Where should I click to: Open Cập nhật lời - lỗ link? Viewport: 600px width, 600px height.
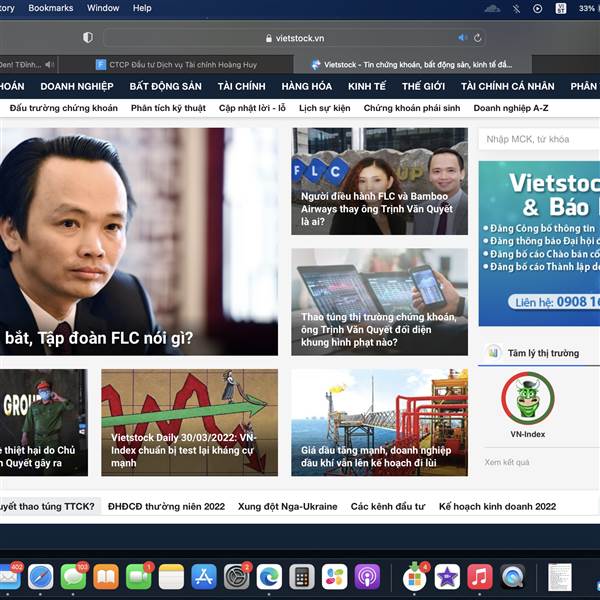click(x=252, y=108)
